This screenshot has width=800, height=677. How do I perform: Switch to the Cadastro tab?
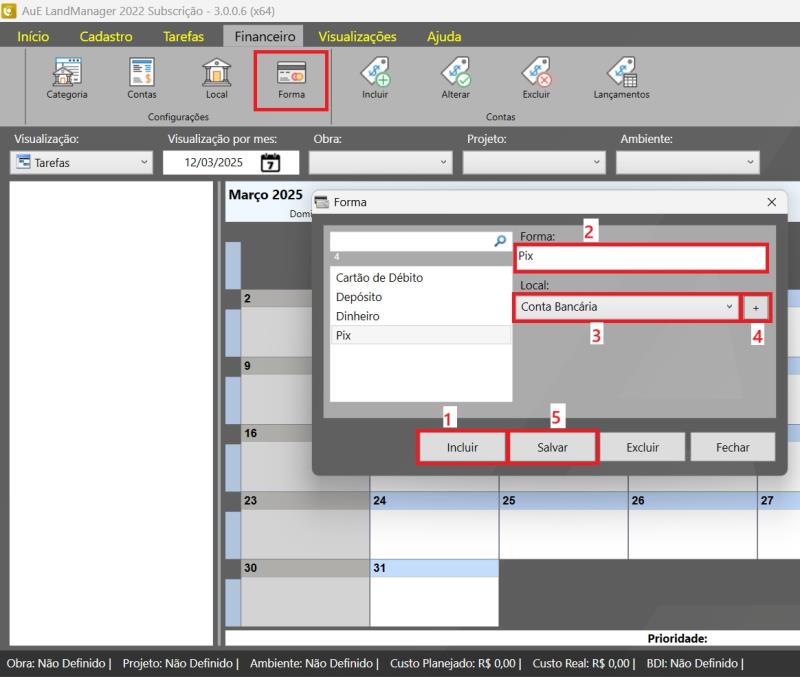pyautogui.click(x=106, y=37)
